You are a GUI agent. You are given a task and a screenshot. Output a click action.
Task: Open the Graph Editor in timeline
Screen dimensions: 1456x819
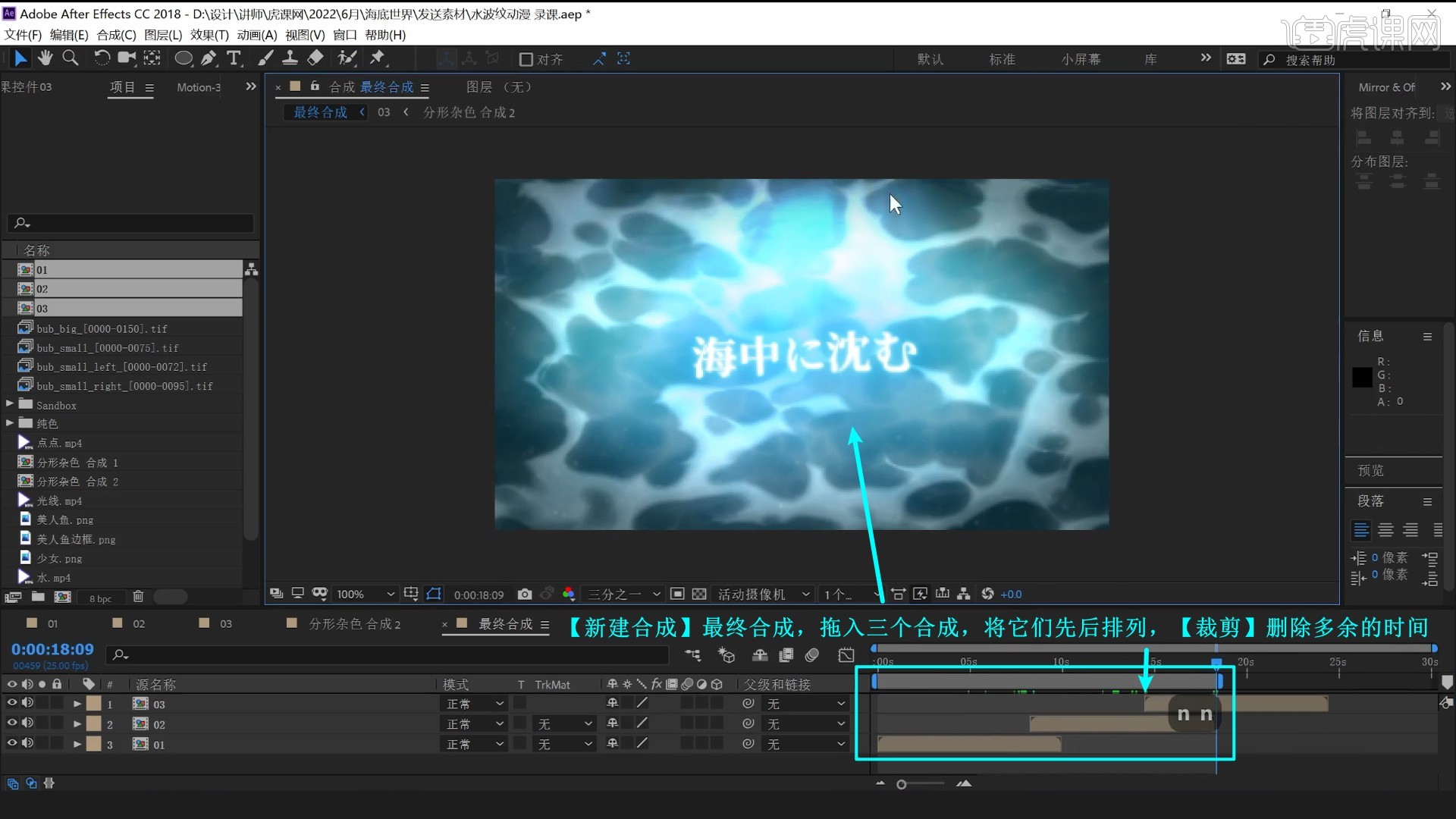click(x=846, y=654)
